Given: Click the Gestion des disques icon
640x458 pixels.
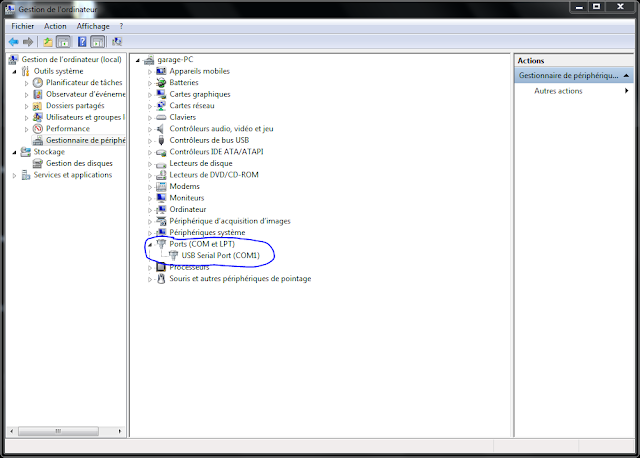Looking at the screenshot, I should coord(38,163).
